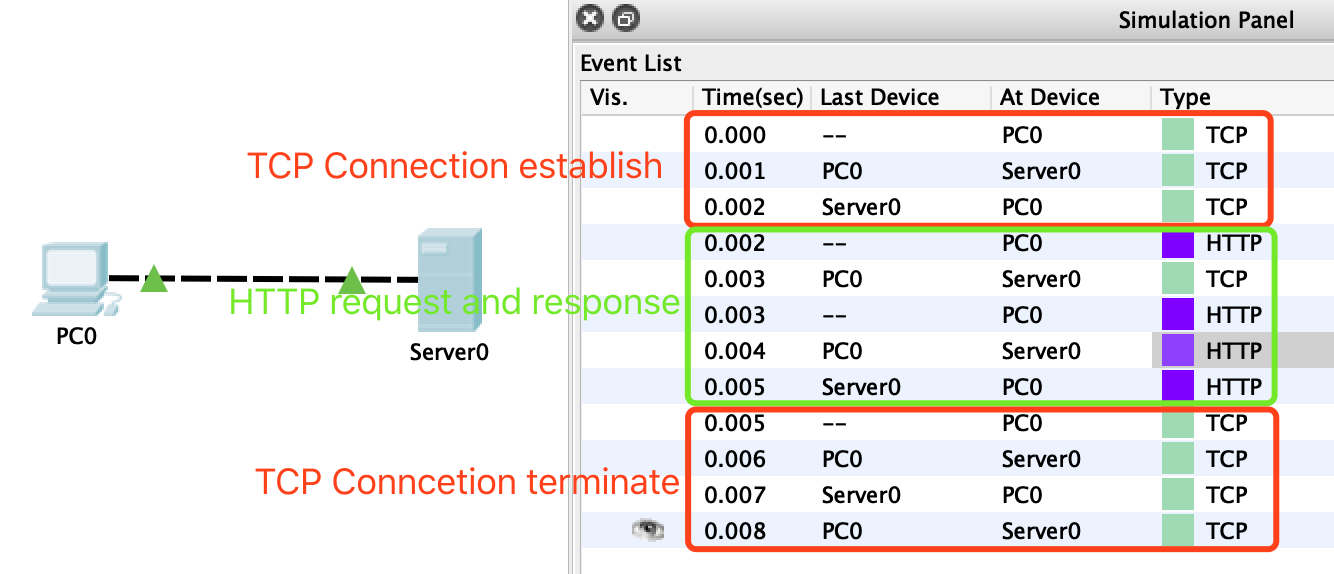Click the undock Simulation Panel icon
Image resolution: width=1334 pixels, height=574 pixels.
tap(626, 18)
